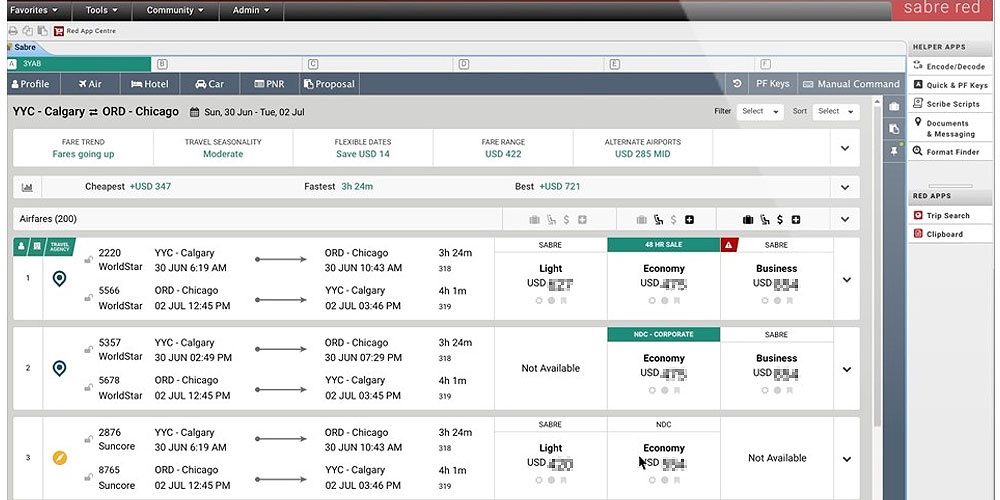Screen dimensions: 1000x500
Task: Click the suitcase icon in the side strip
Action: click(894, 107)
